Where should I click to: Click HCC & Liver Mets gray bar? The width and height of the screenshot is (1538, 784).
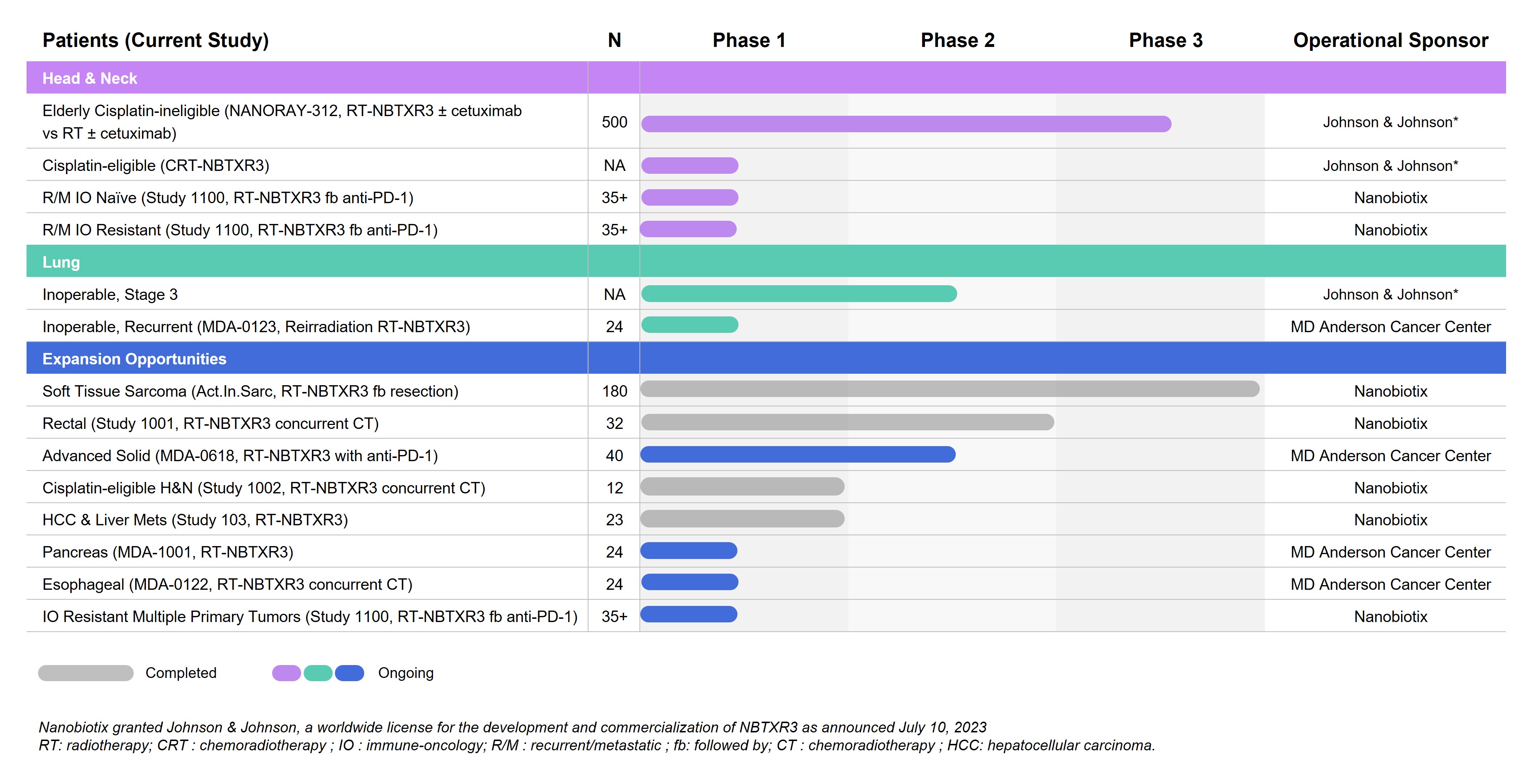click(x=742, y=518)
